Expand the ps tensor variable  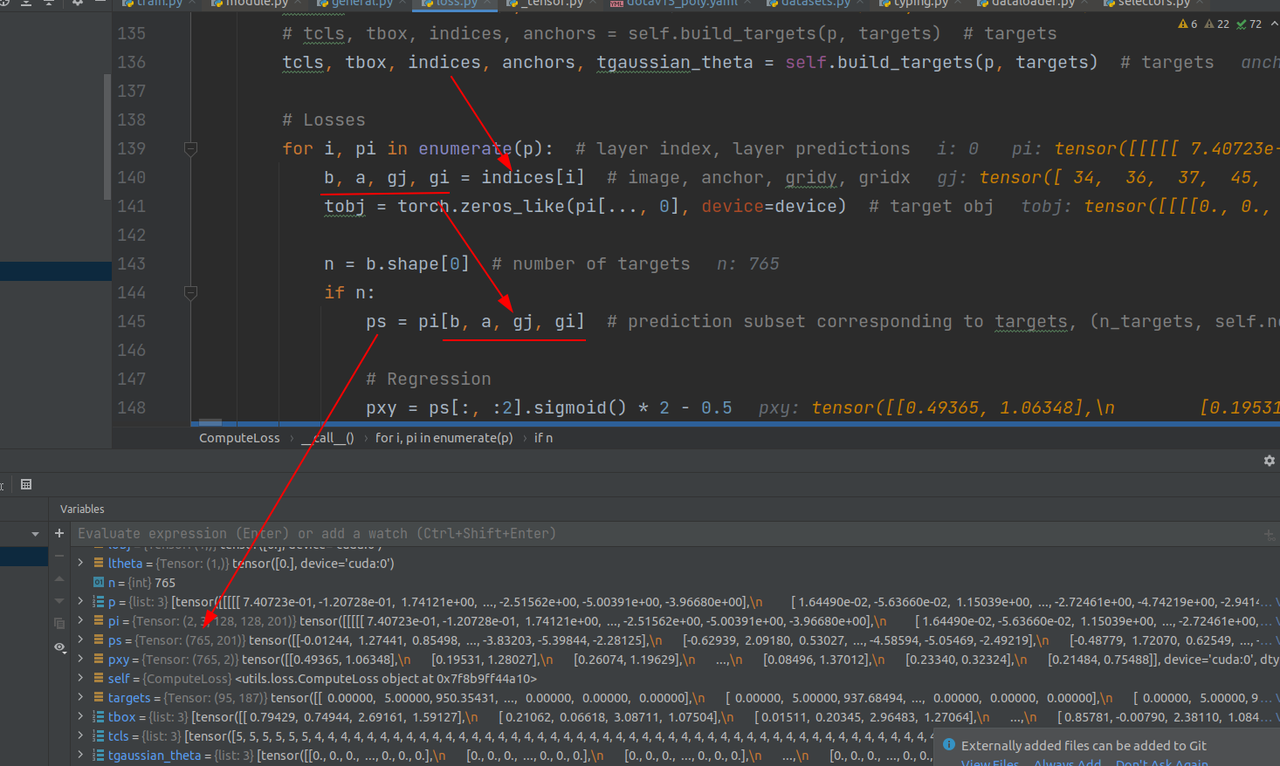point(81,640)
